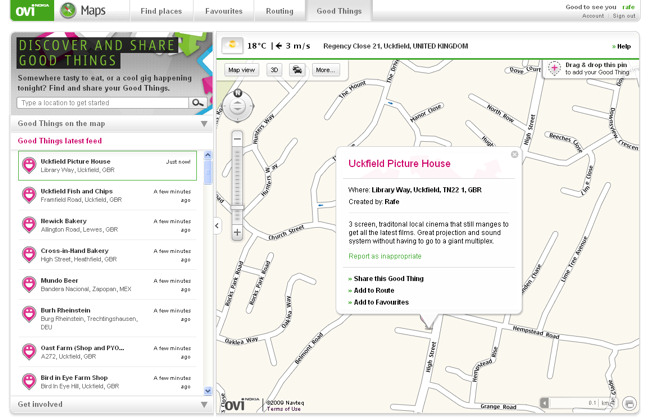
Task: Click pin icon beside Oast Farm
Action: (29, 352)
